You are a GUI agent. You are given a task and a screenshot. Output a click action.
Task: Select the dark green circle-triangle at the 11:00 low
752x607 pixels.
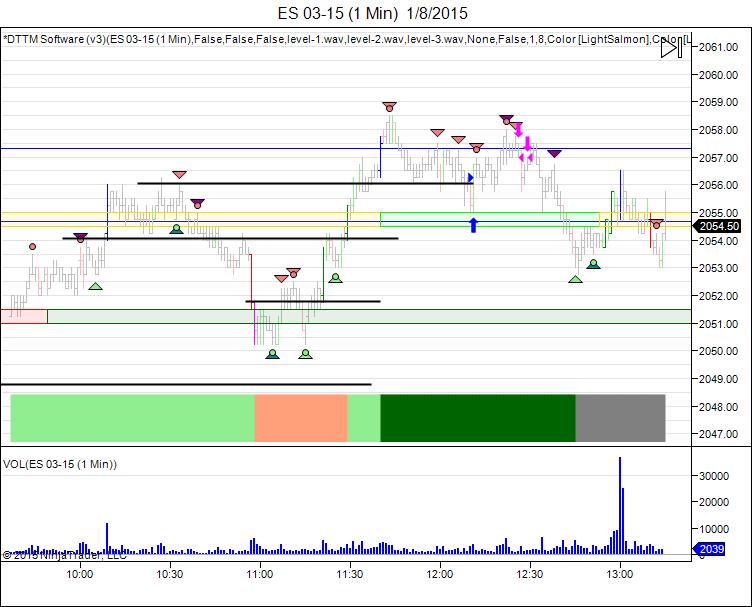point(272,354)
